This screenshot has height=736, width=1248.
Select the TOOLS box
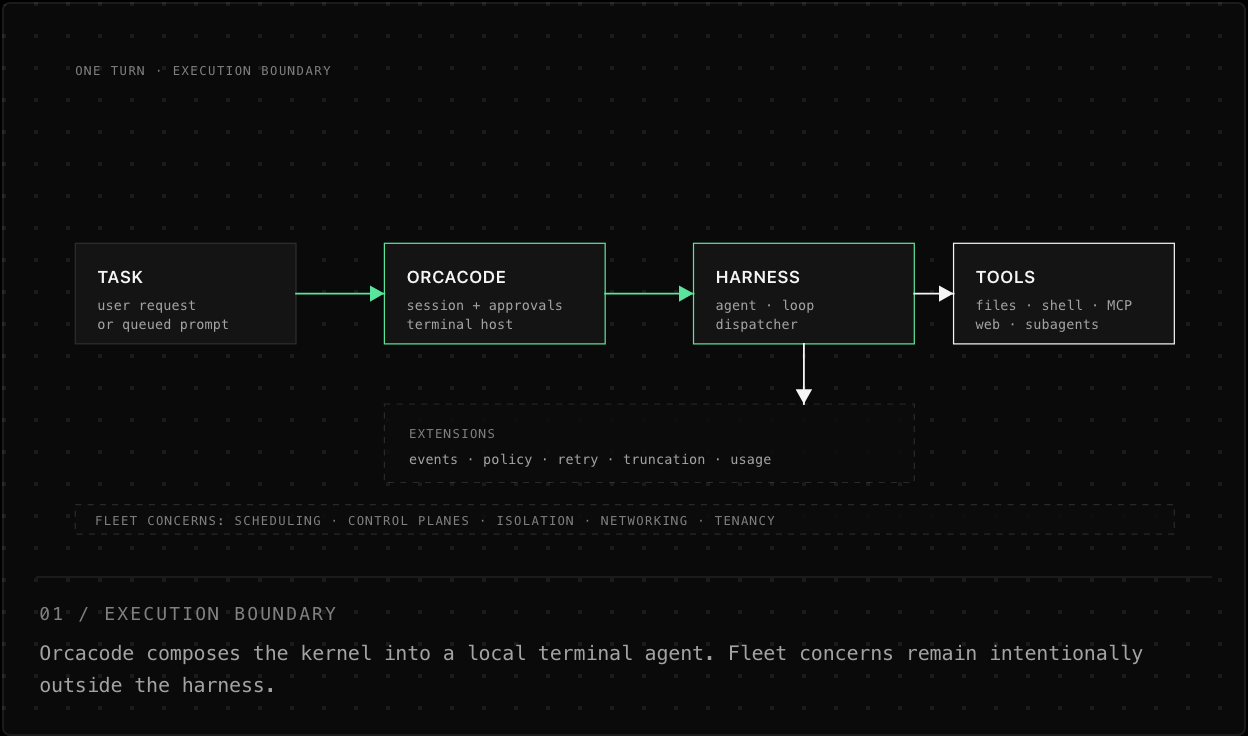(x=1063, y=293)
